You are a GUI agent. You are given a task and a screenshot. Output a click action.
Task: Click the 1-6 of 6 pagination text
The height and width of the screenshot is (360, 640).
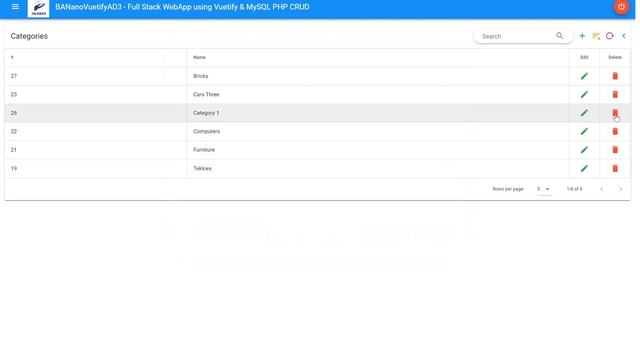click(574, 189)
